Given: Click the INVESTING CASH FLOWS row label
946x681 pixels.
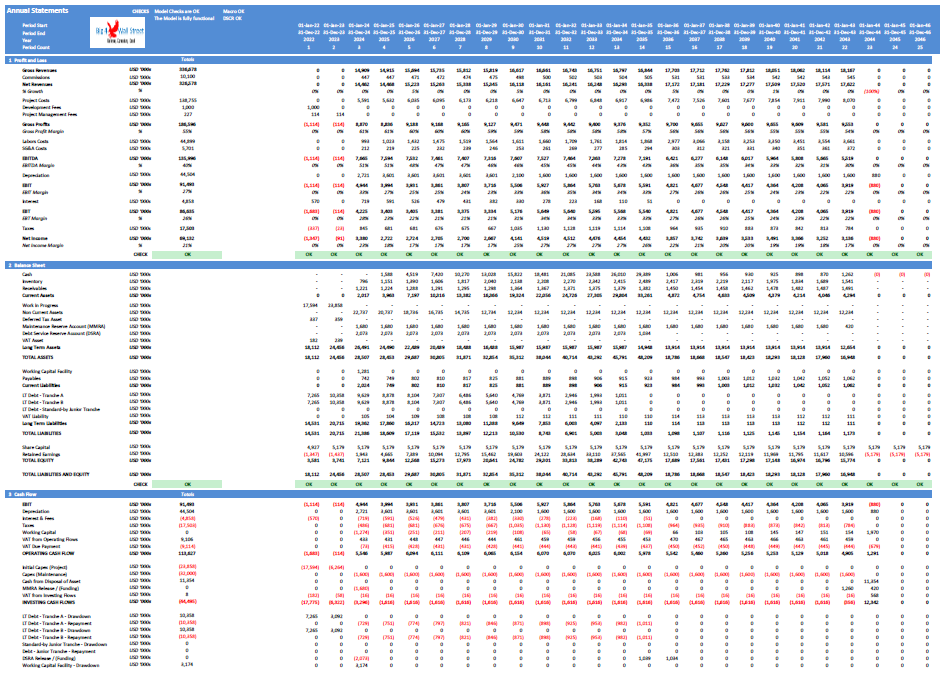Looking at the screenshot, I should [48, 603].
